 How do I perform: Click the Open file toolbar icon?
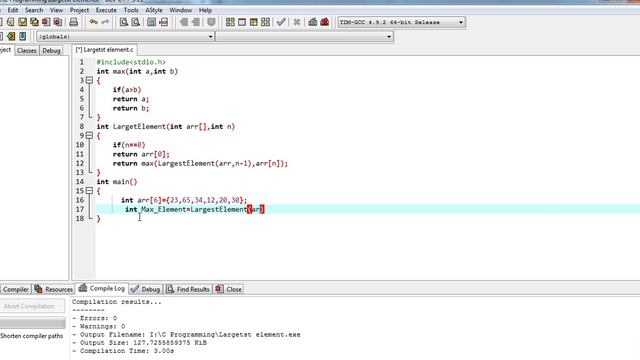(11, 22)
